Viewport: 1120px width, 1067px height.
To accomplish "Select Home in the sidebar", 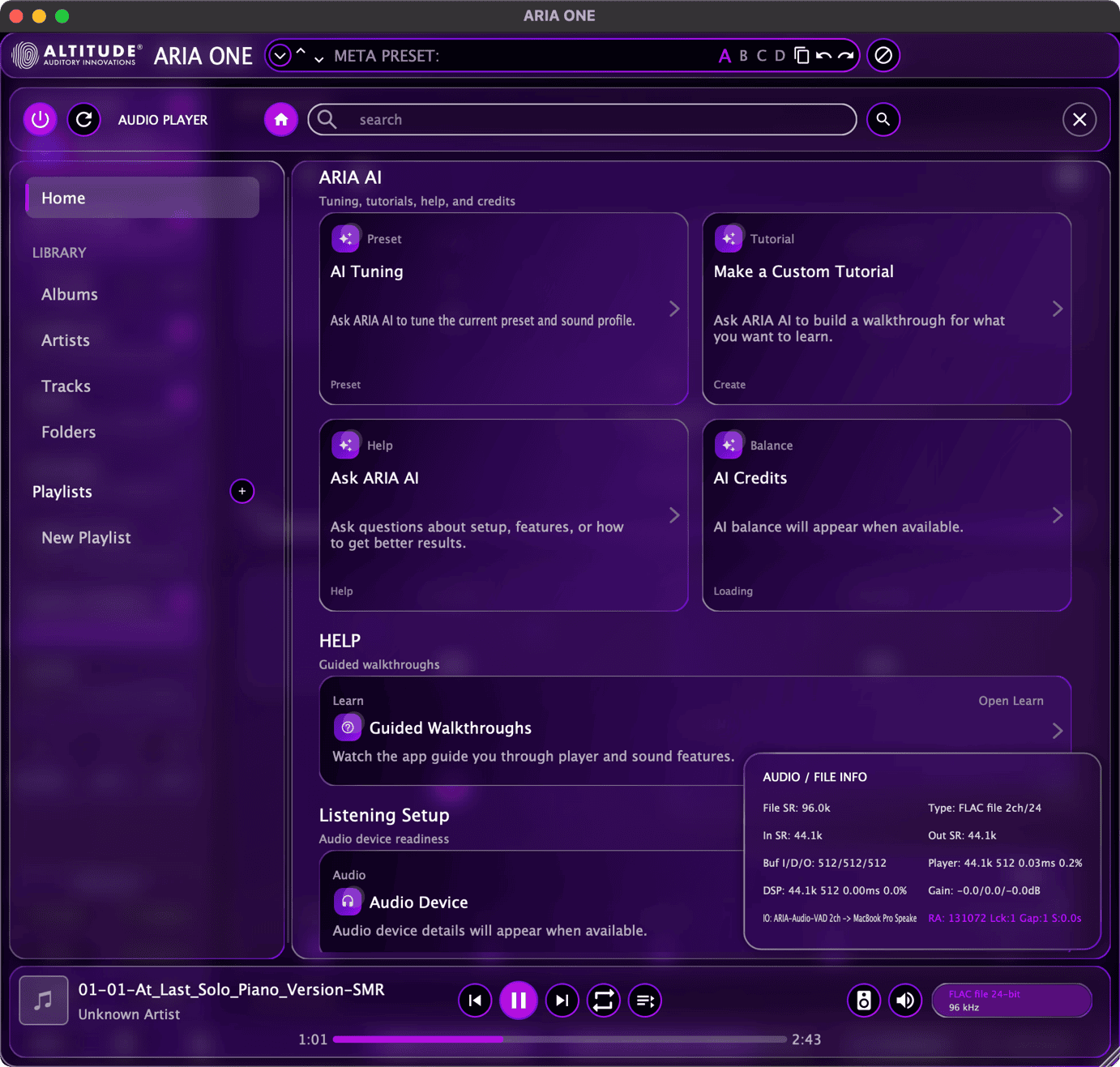I will tap(143, 198).
